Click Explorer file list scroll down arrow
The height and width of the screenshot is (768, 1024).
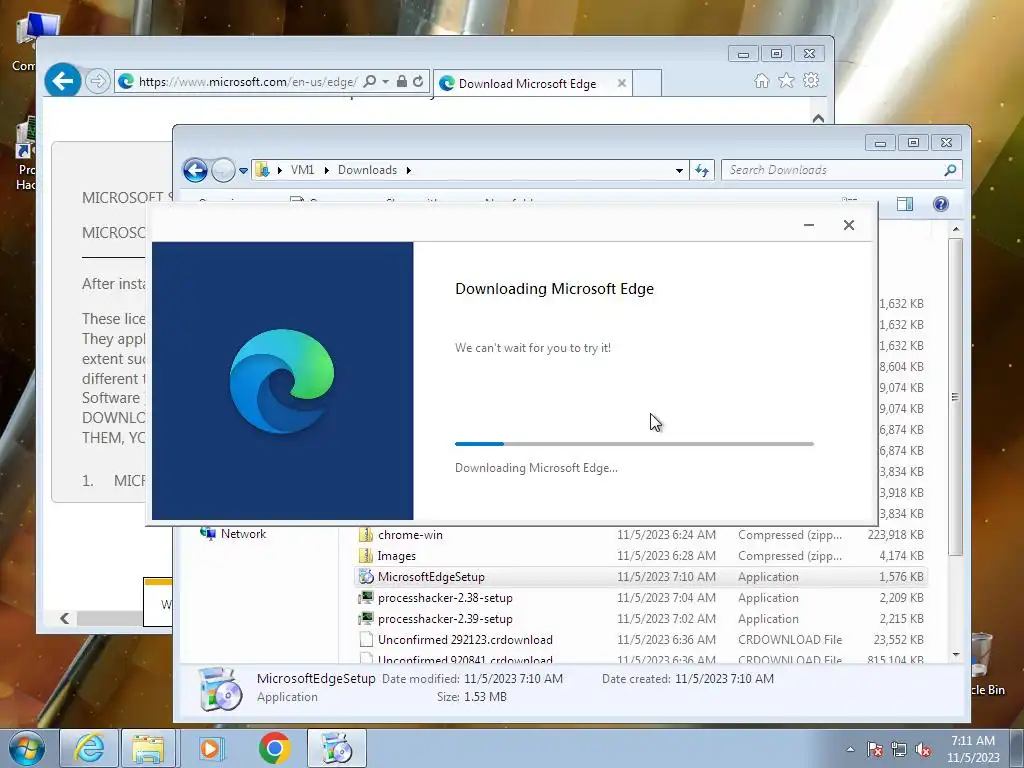955,654
